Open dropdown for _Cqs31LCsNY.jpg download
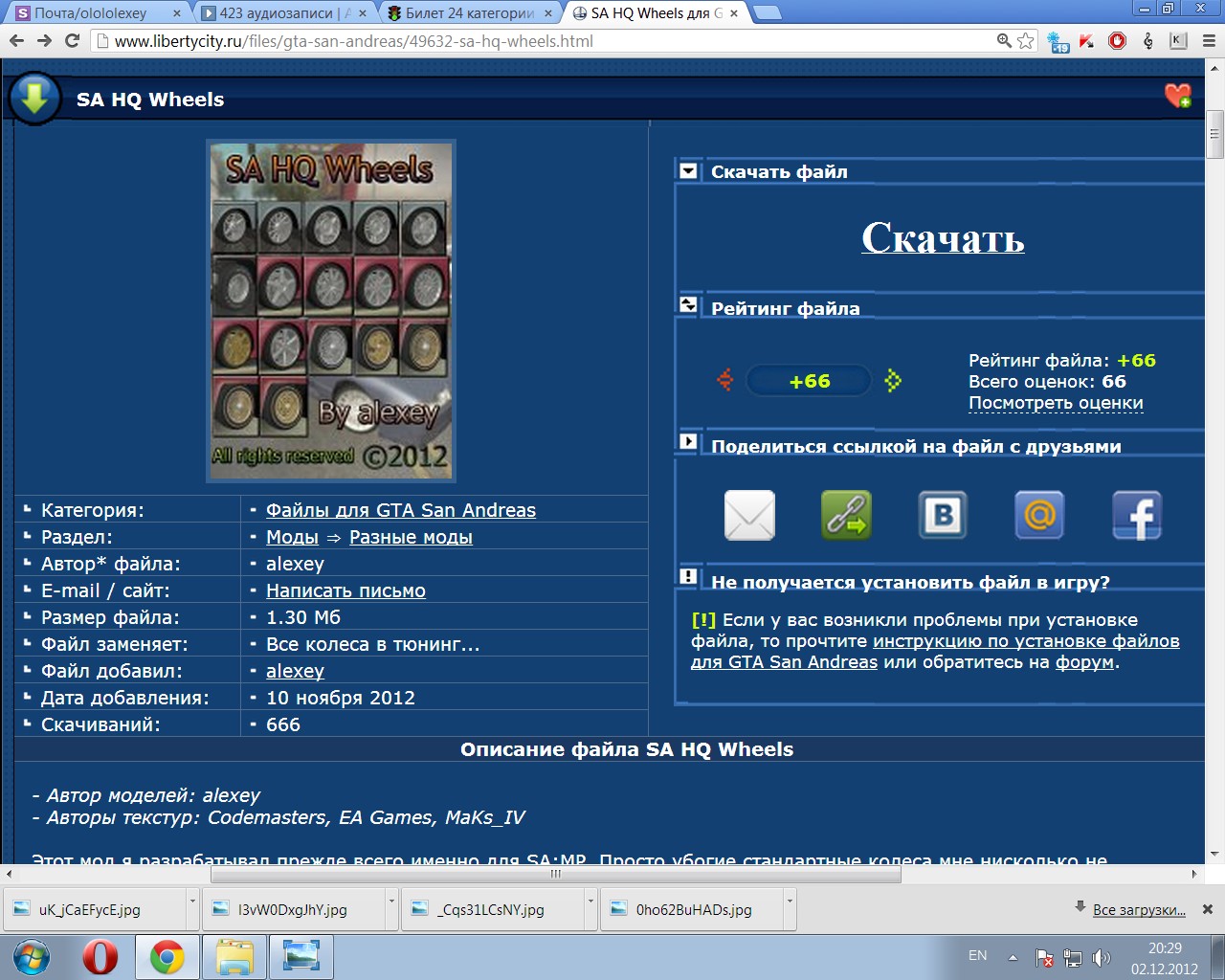Image resolution: width=1225 pixels, height=980 pixels. (590, 909)
